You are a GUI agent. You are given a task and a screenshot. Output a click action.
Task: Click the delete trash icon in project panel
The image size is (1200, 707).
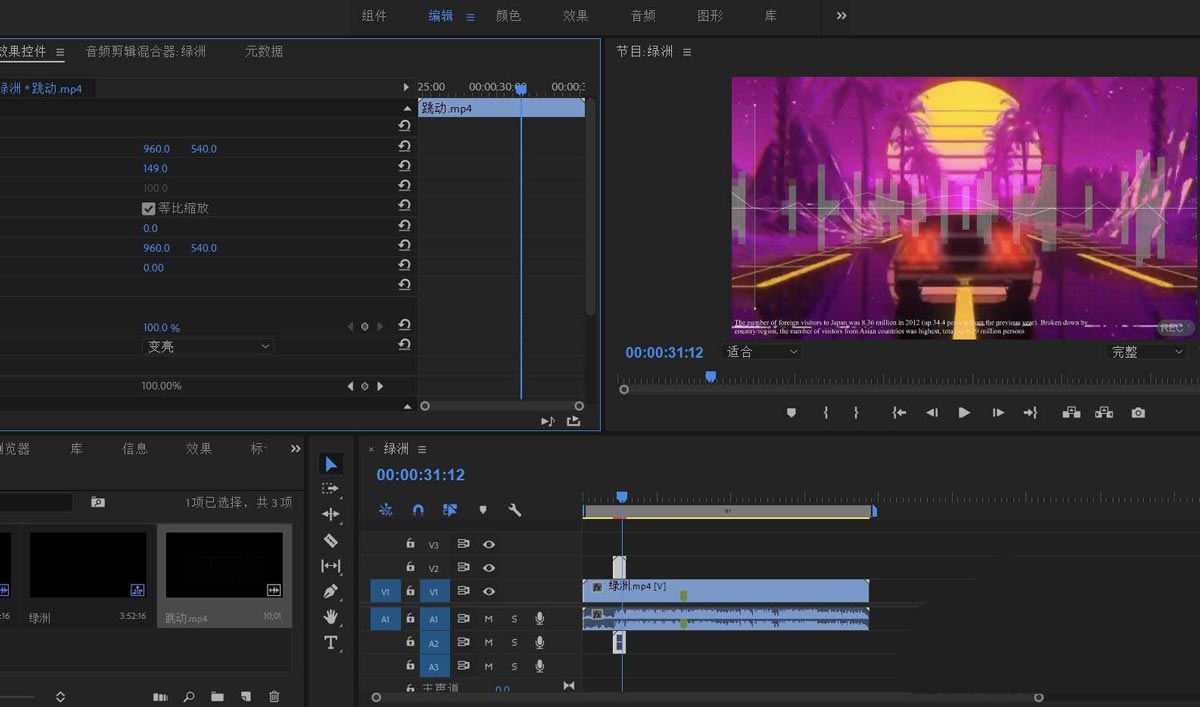tap(274, 696)
